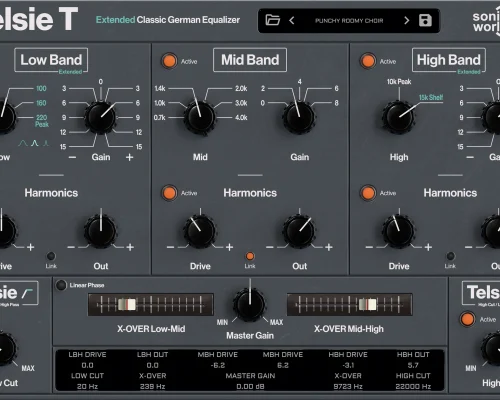The image size is (500, 400).
Task: Select the narrow bell shape icon in Low Band
Action: pyautogui.click(x=46, y=143)
